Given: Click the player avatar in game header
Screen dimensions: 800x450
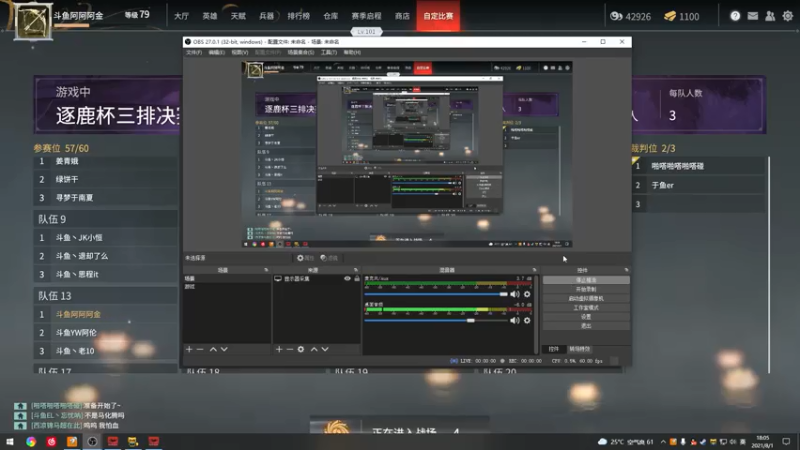Looking at the screenshot, I should coord(33,21).
